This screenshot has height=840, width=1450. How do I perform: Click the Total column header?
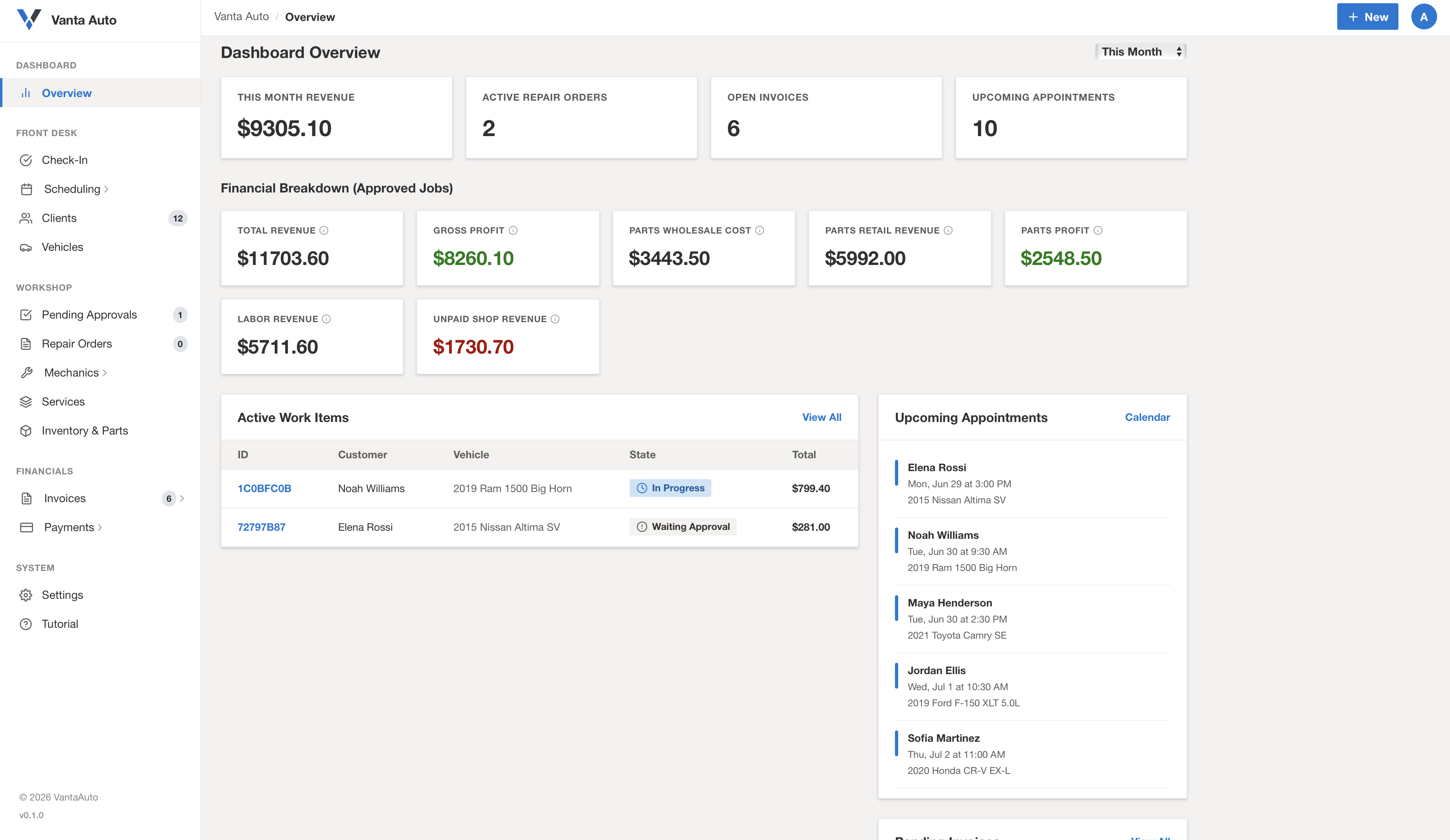click(804, 455)
